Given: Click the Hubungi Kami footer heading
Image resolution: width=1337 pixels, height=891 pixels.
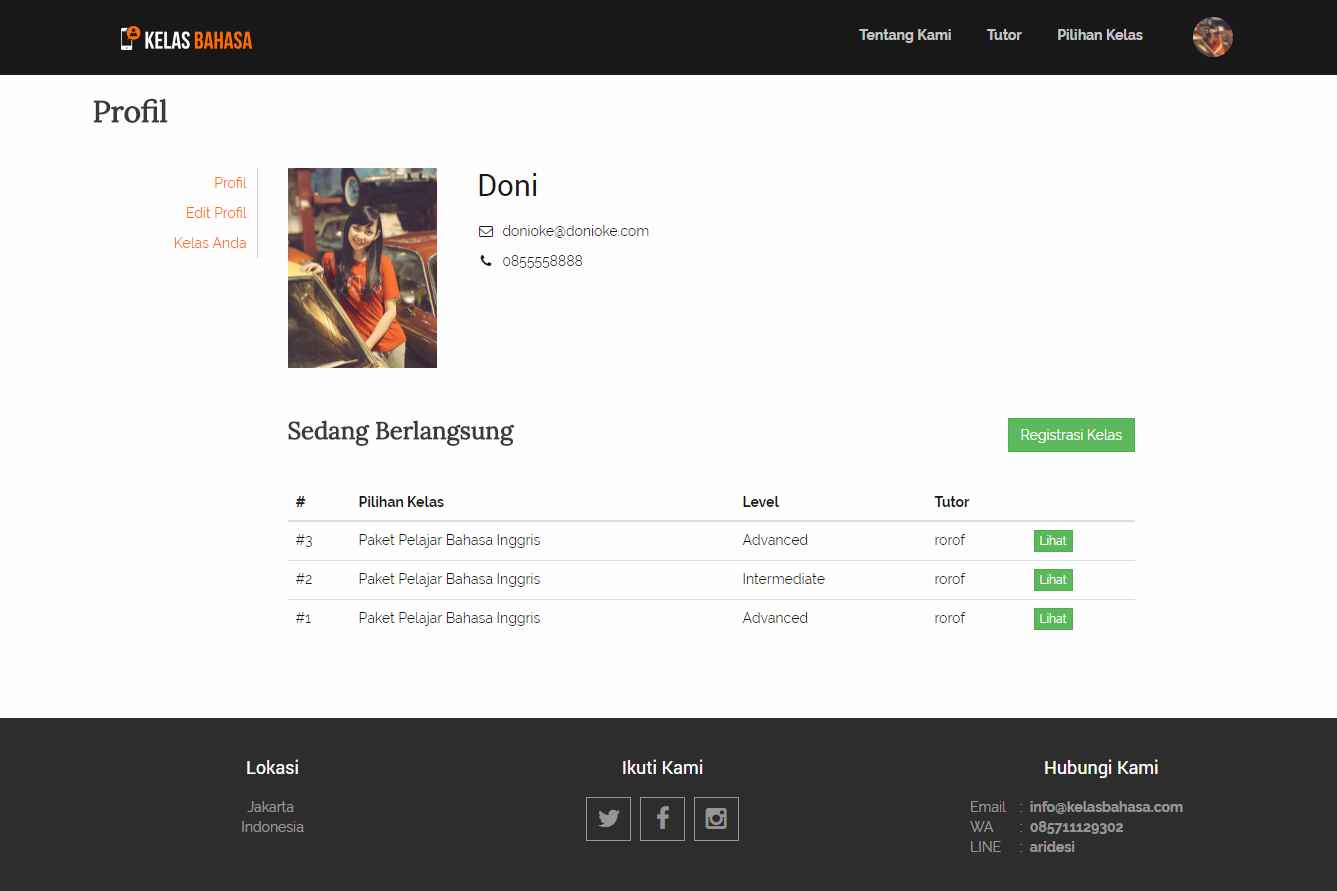Looking at the screenshot, I should tap(1101, 768).
